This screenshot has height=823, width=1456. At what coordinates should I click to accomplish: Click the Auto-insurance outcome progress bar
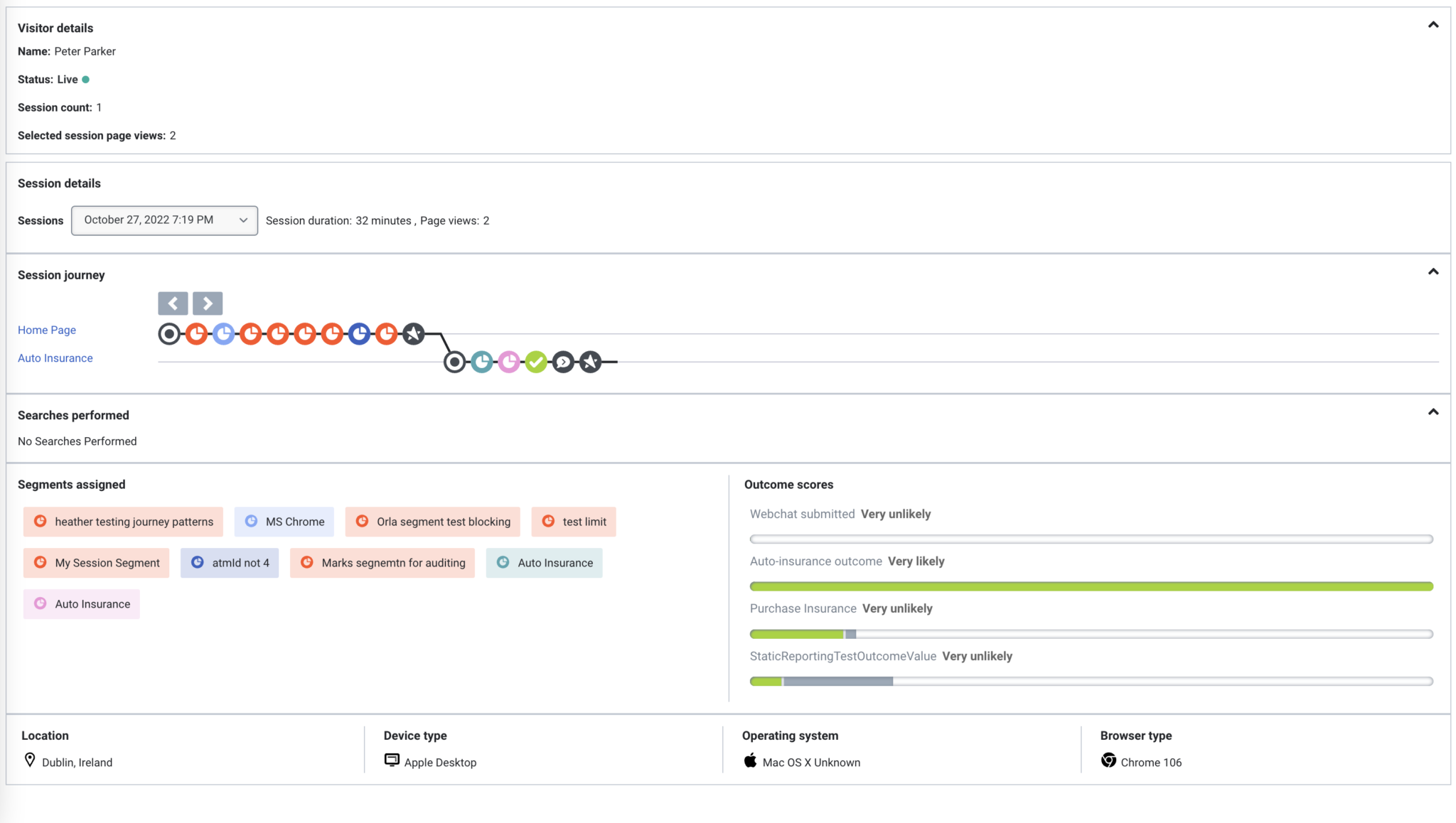(x=1091, y=586)
